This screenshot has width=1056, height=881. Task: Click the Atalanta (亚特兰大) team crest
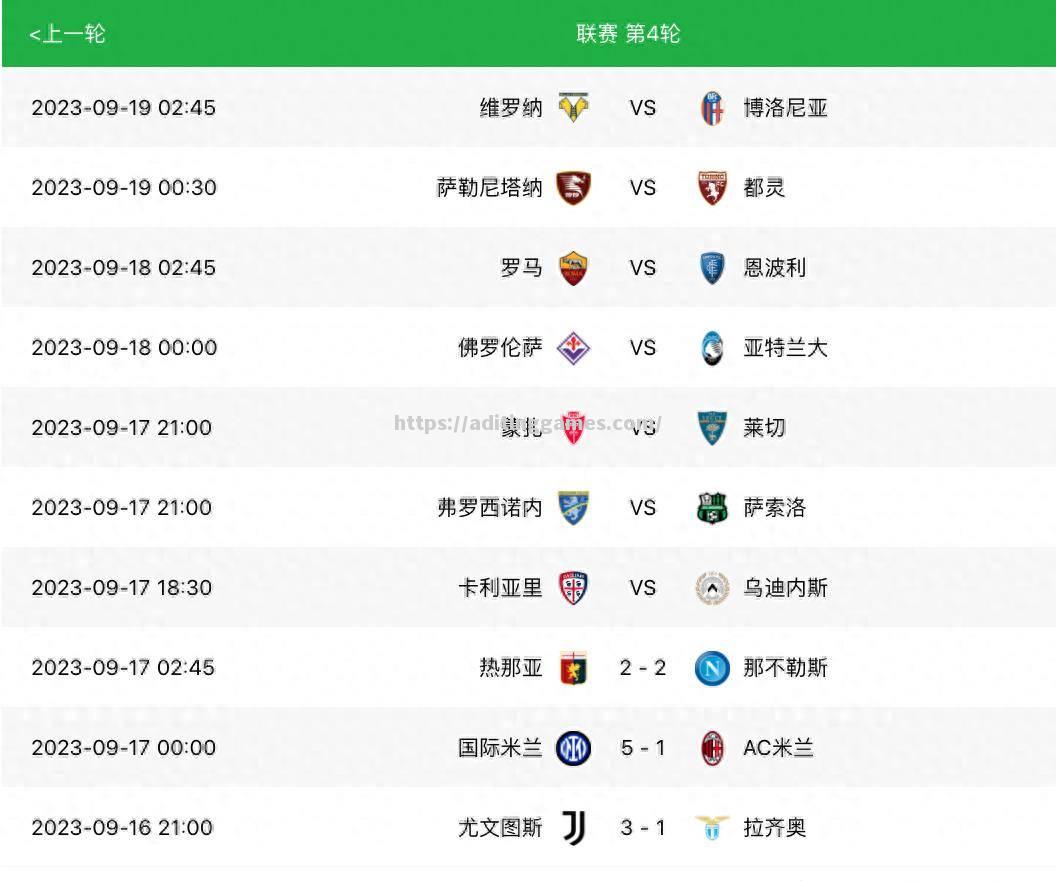(712, 348)
